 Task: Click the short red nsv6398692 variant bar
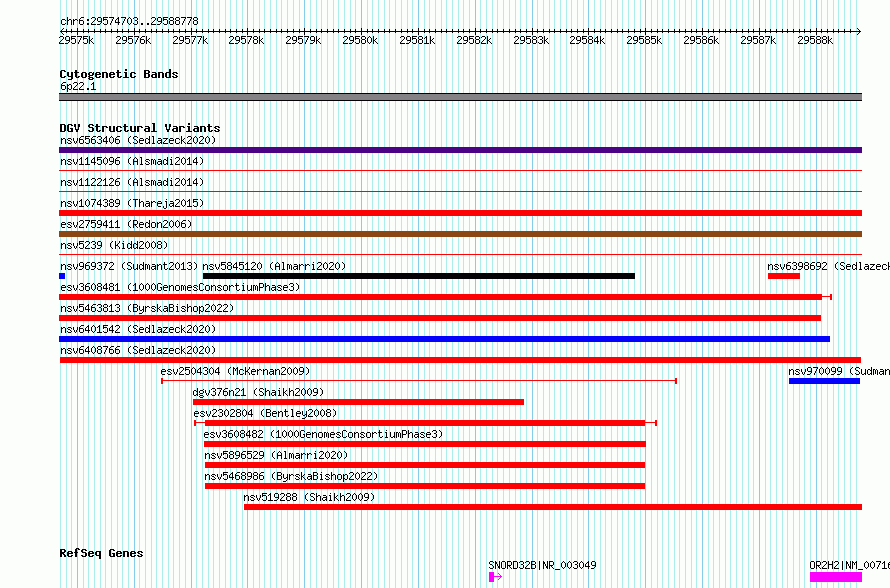tap(784, 276)
